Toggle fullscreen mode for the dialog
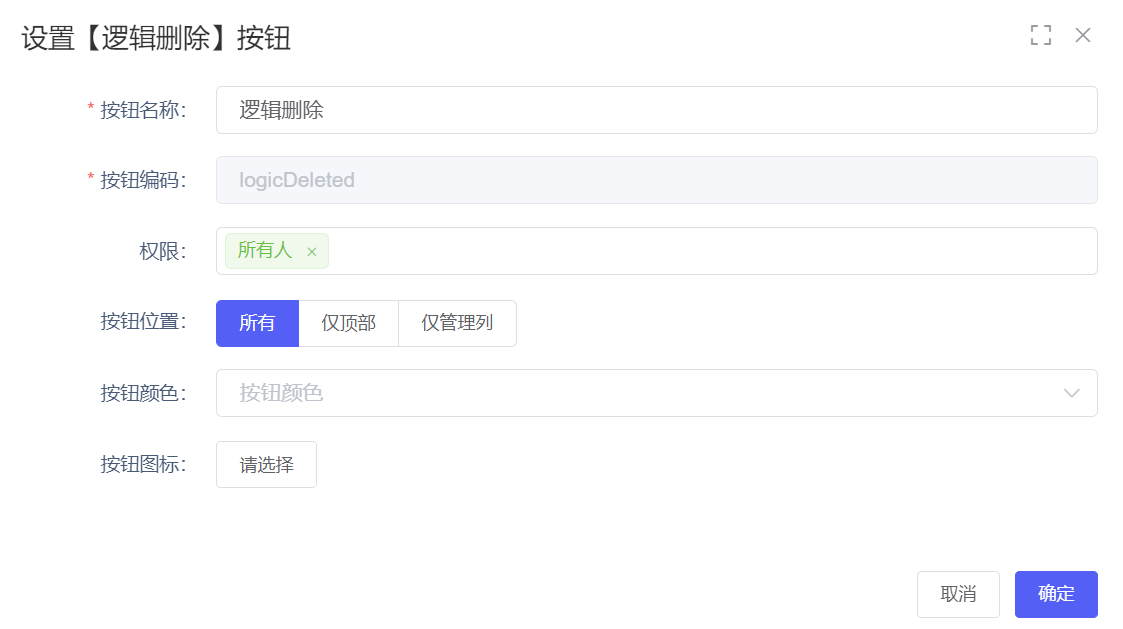The width and height of the screenshot is (1123, 629). point(1041,36)
